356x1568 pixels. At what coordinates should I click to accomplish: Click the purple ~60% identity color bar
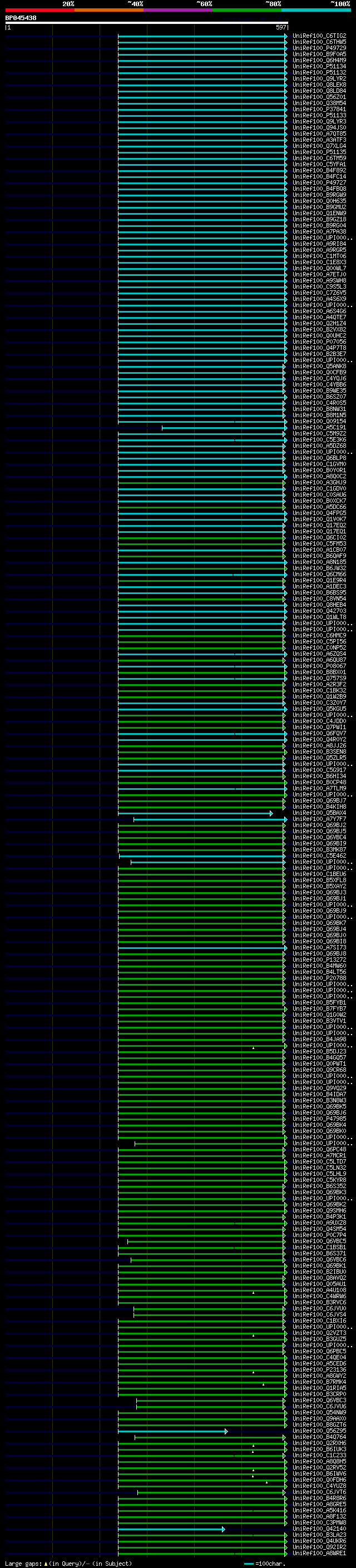(177, 10)
